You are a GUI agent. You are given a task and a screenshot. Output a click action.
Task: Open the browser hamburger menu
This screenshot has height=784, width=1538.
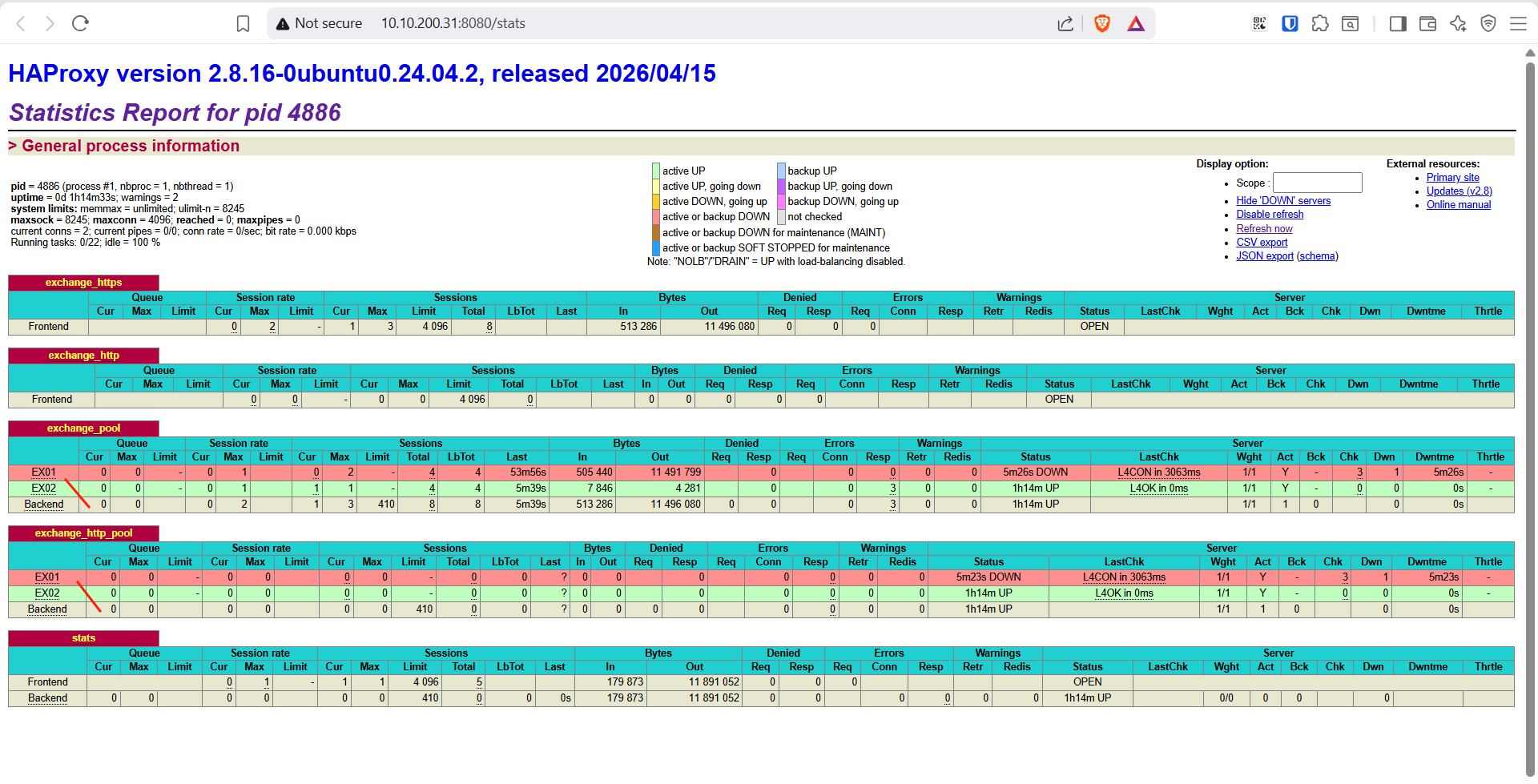(1518, 24)
